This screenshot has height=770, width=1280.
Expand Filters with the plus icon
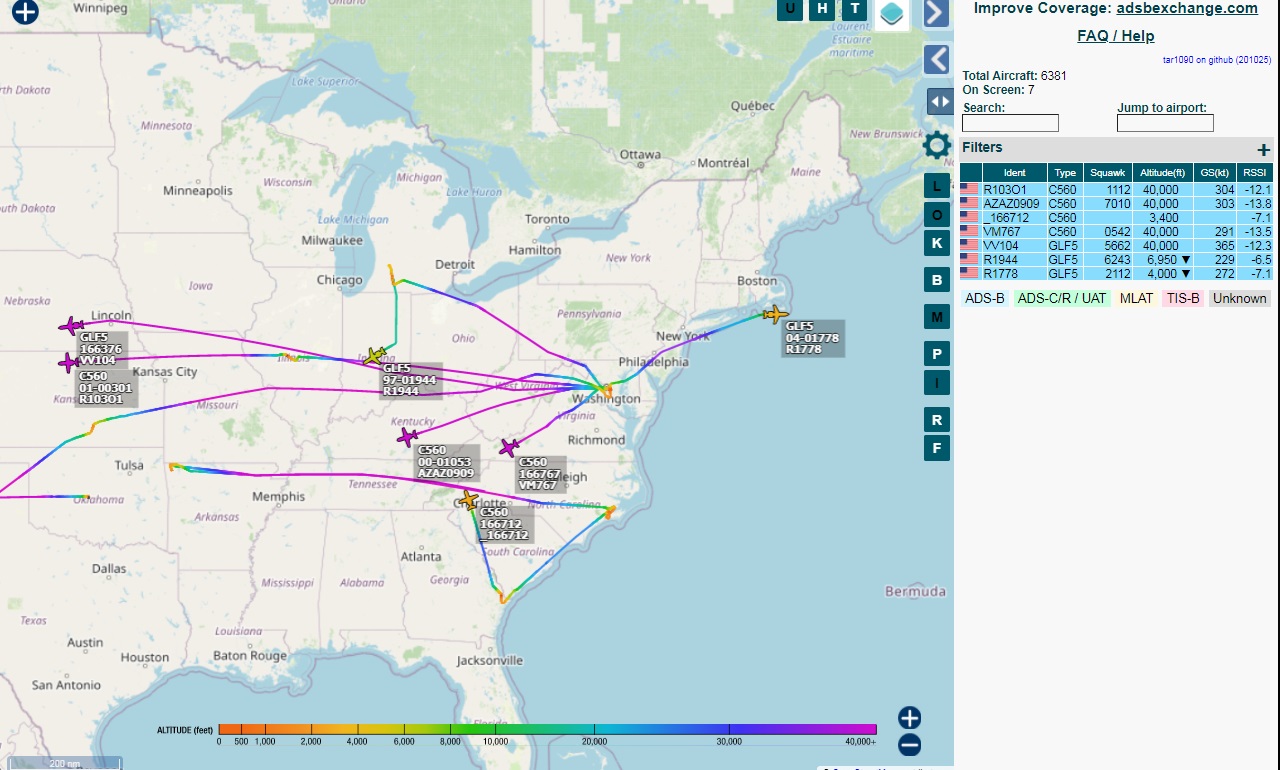point(1264,149)
